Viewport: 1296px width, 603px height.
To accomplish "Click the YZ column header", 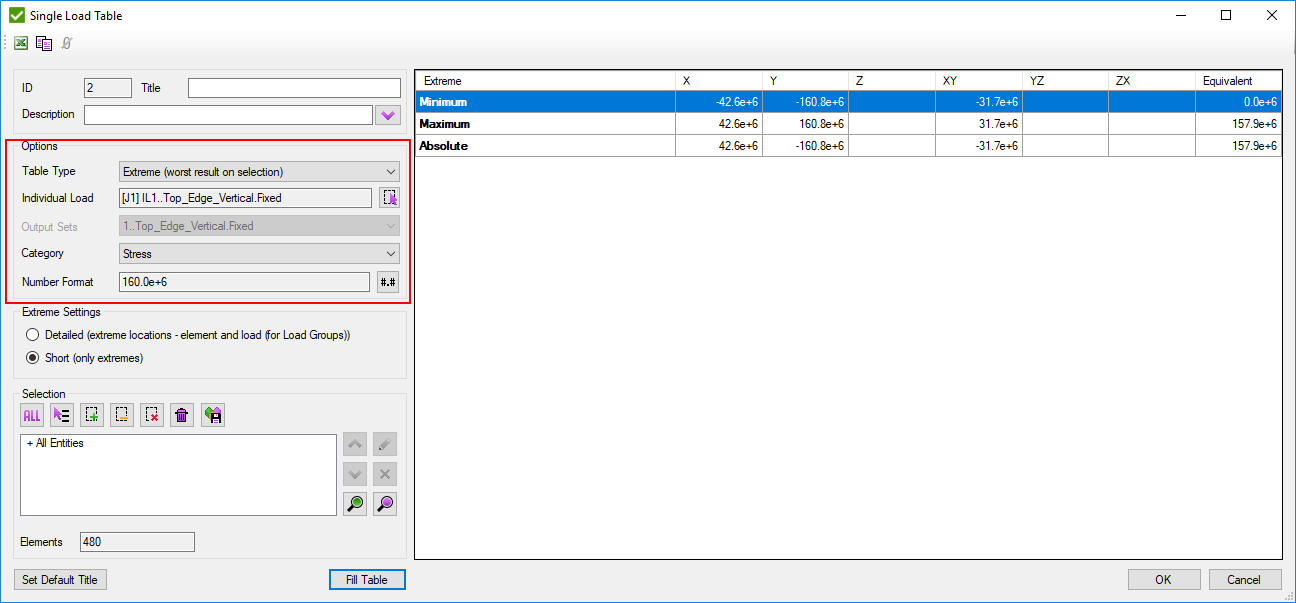I will point(1065,81).
